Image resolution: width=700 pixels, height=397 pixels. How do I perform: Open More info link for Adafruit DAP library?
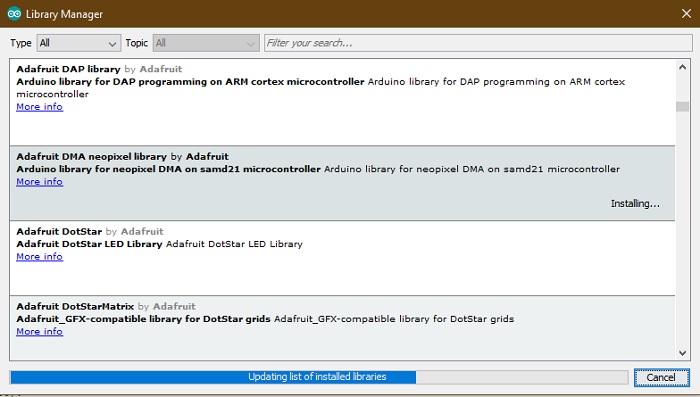point(39,107)
